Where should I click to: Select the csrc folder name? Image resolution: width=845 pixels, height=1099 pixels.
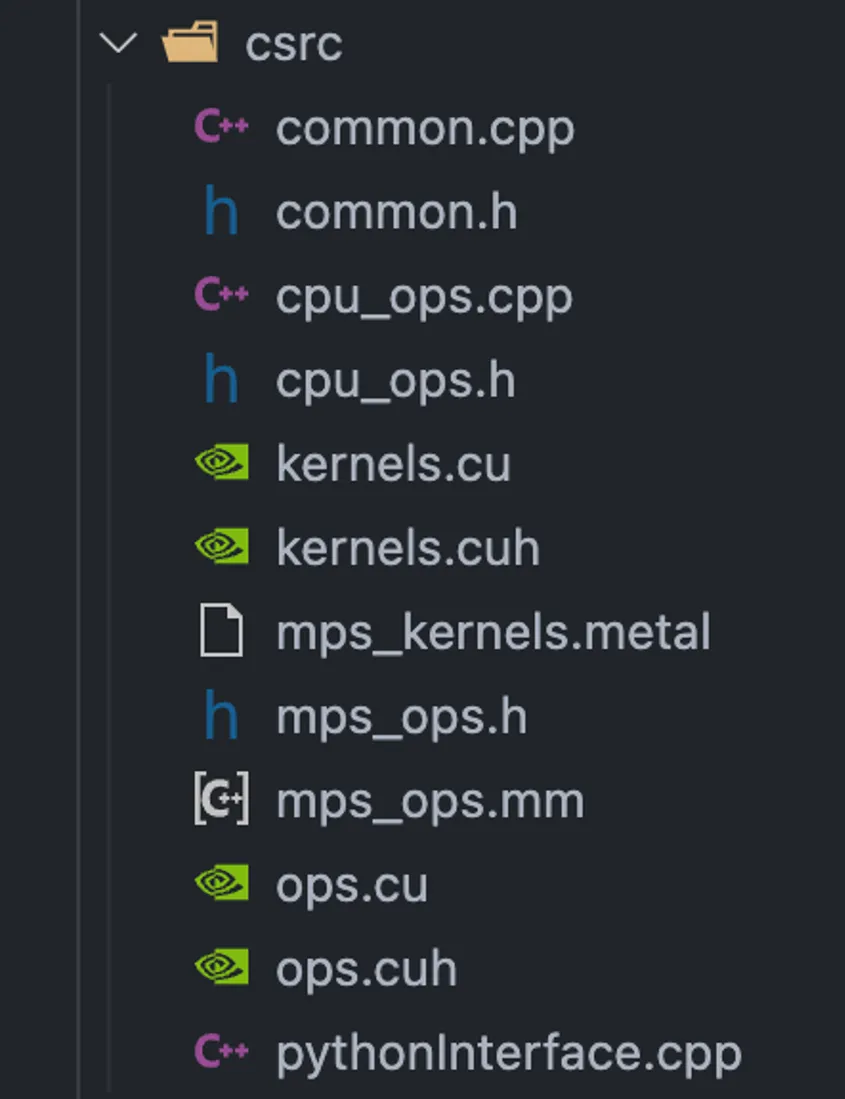[294, 44]
